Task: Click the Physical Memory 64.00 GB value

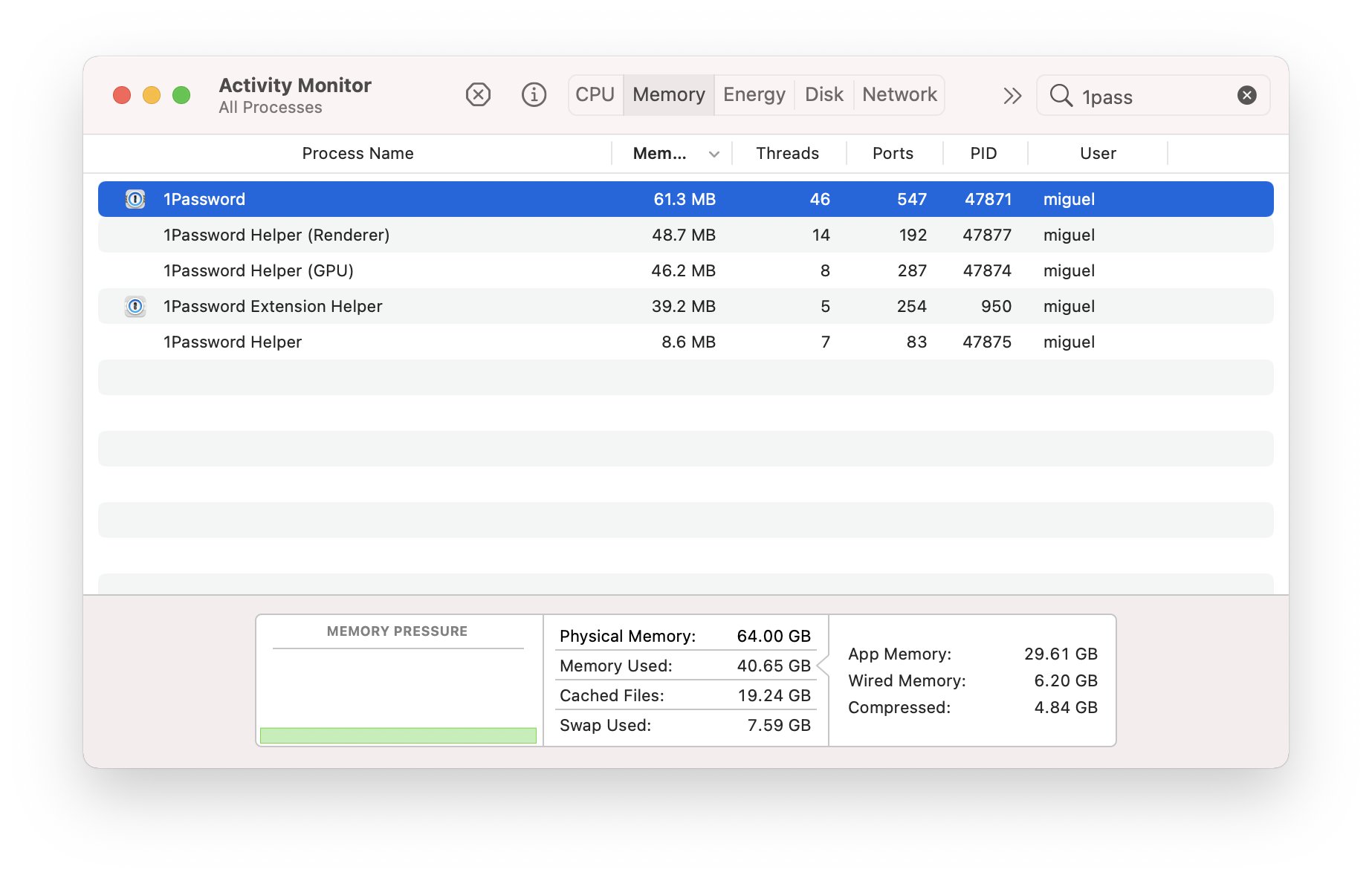Action: click(774, 636)
